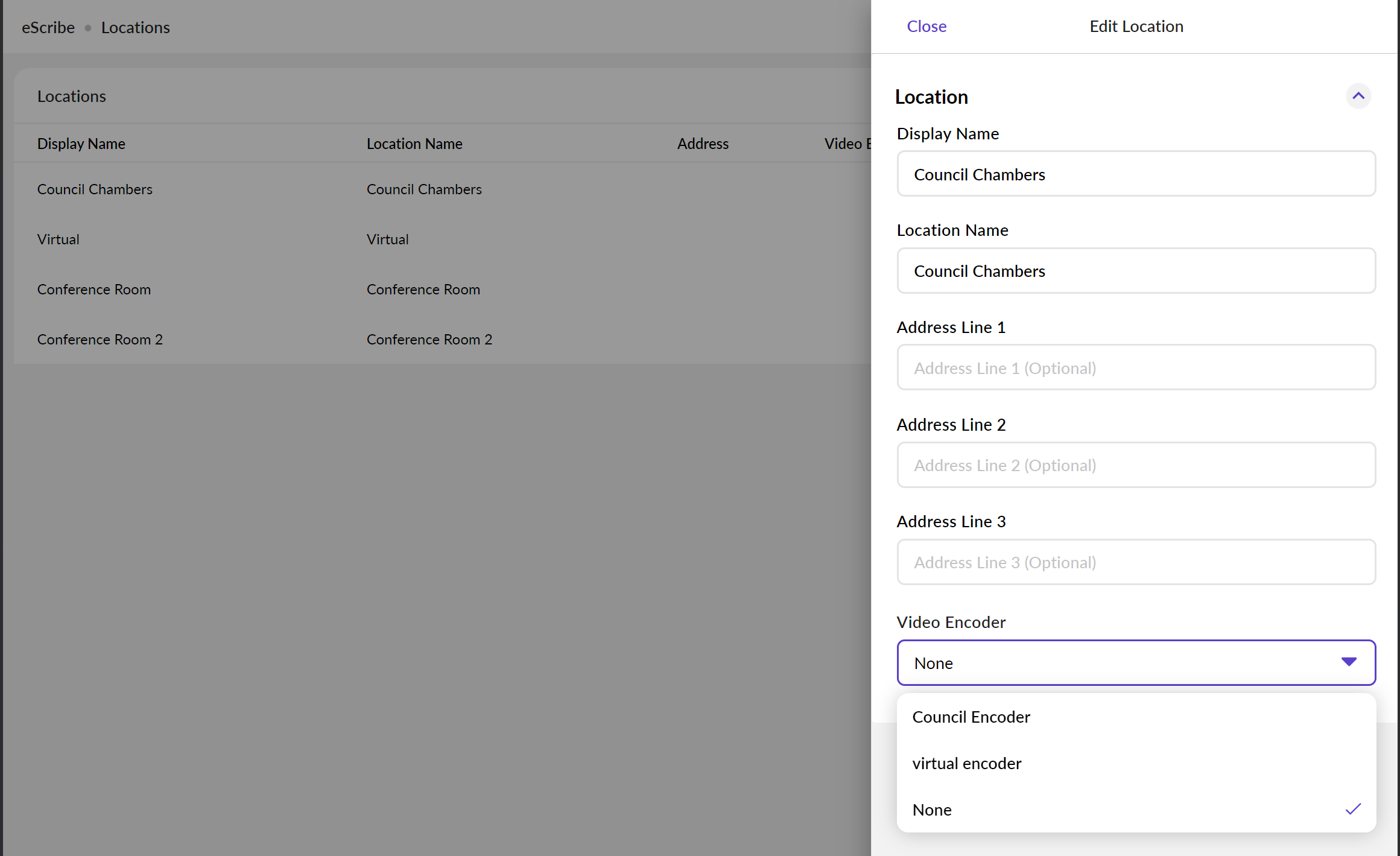Select the Virtual location row
Screen dimensions: 1400x856
[x=58, y=239]
